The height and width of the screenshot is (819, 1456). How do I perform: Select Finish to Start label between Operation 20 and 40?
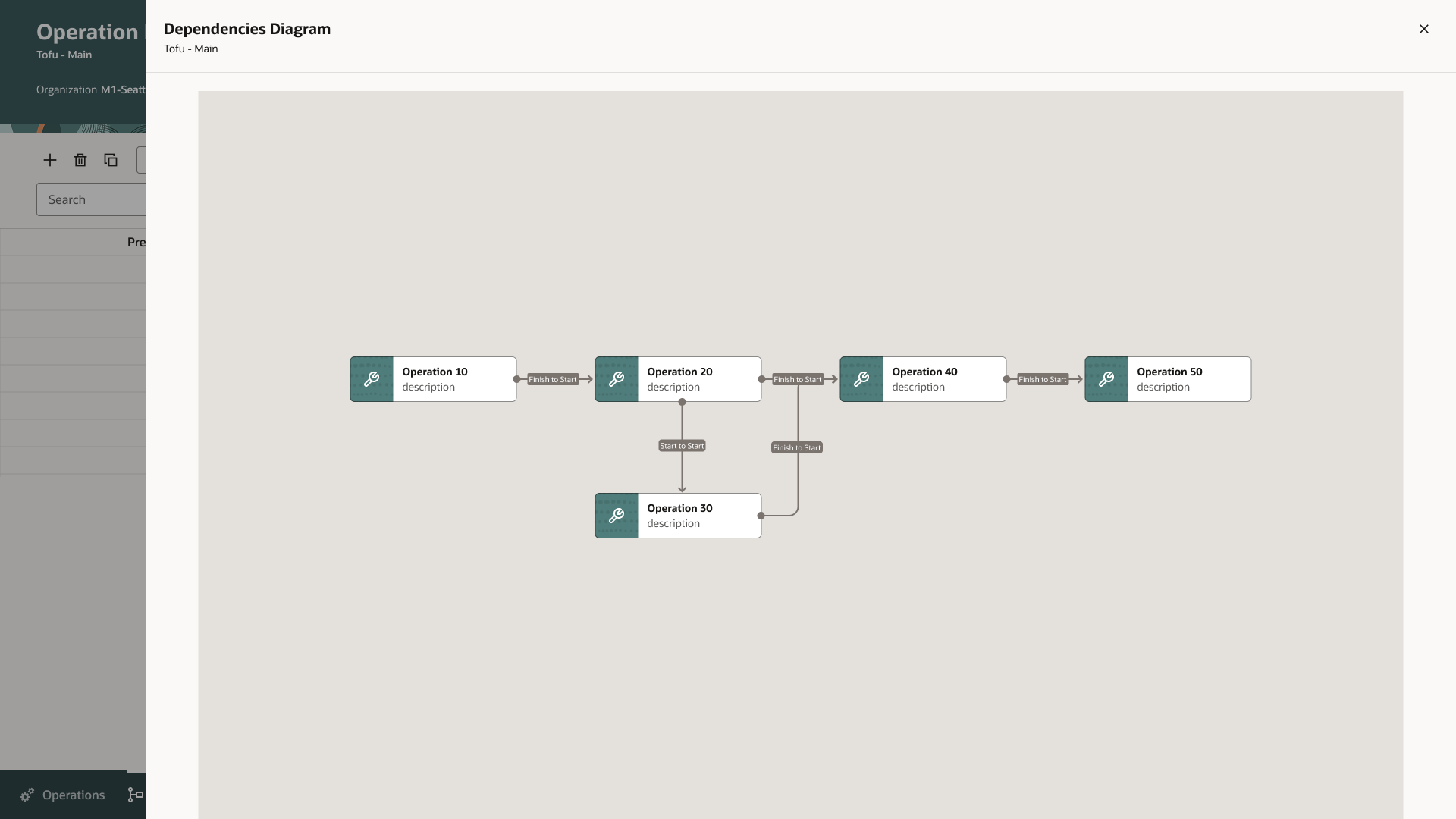tap(798, 379)
